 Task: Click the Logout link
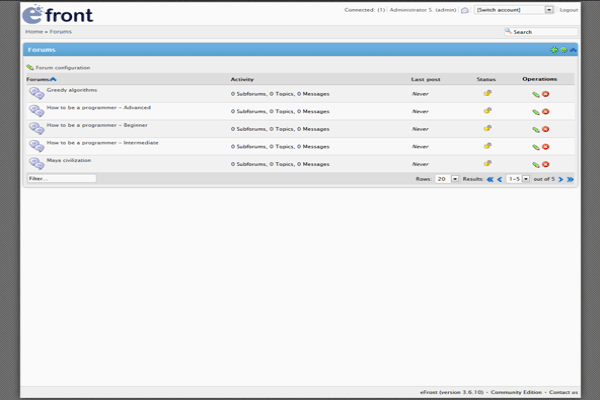pyautogui.click(x=568, y=10)
